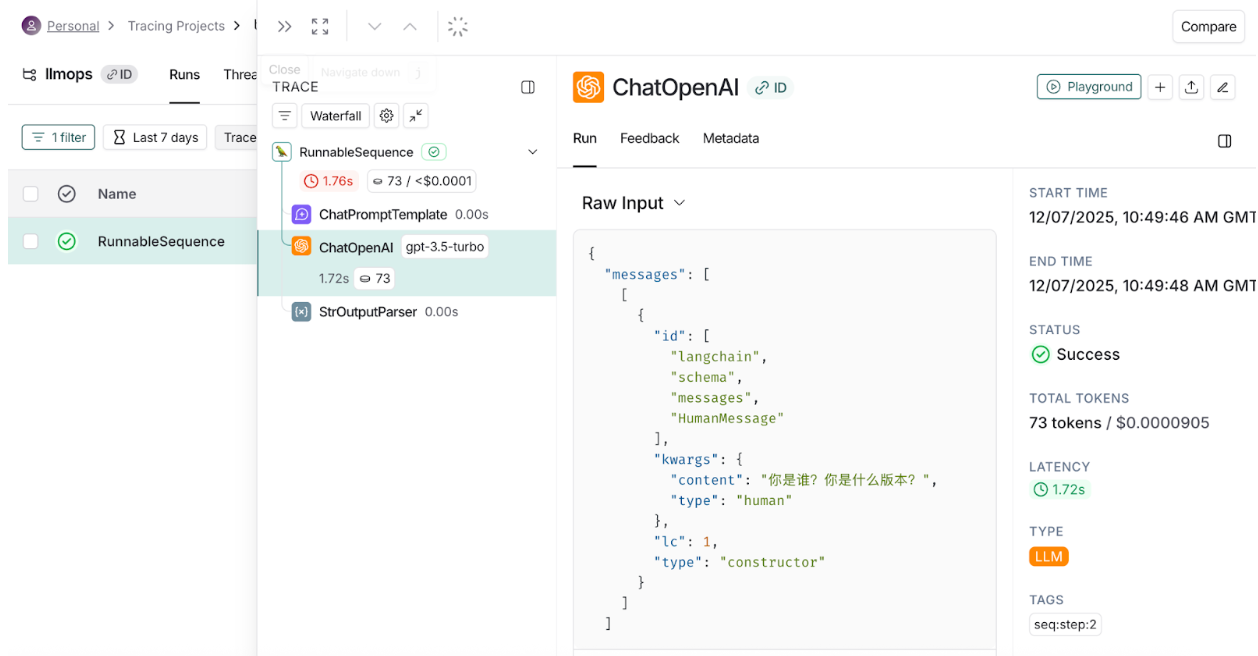Open the Playground button
1258x656 pixels.
[1089, 87]
